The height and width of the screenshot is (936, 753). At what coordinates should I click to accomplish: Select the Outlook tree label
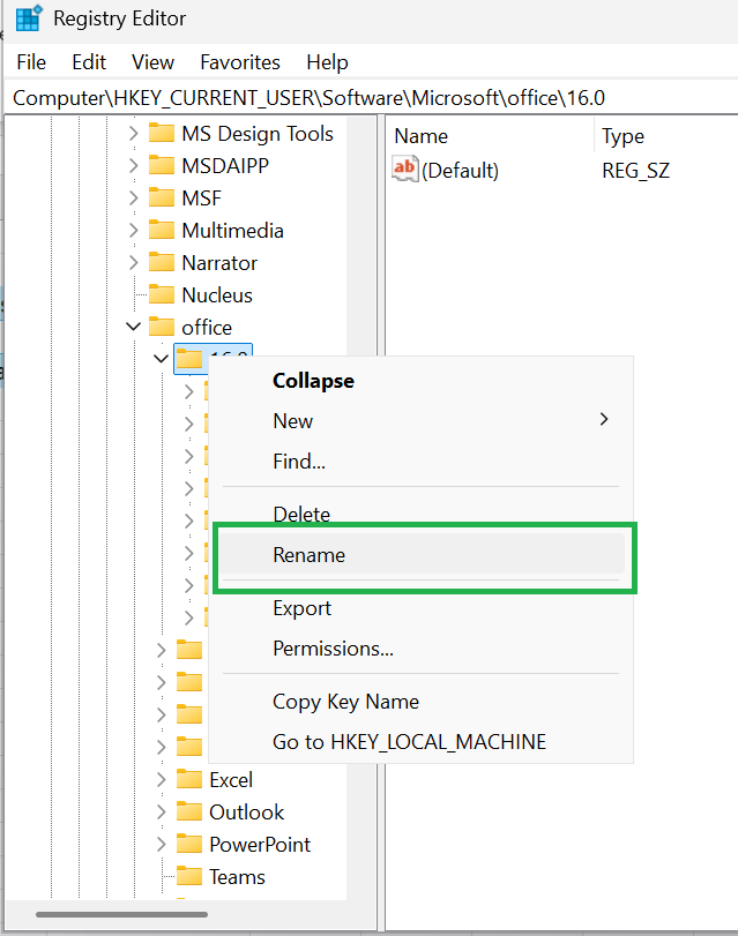pos(246,812)
